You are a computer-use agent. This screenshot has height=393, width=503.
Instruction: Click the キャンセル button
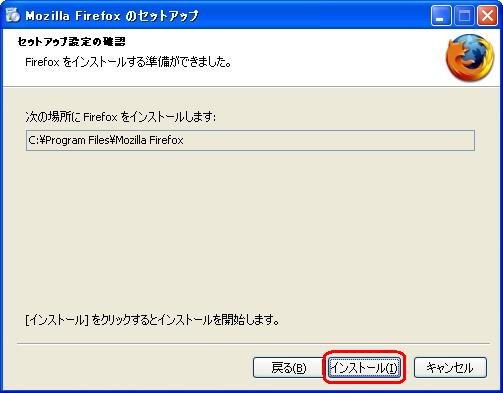coord(450,368)
